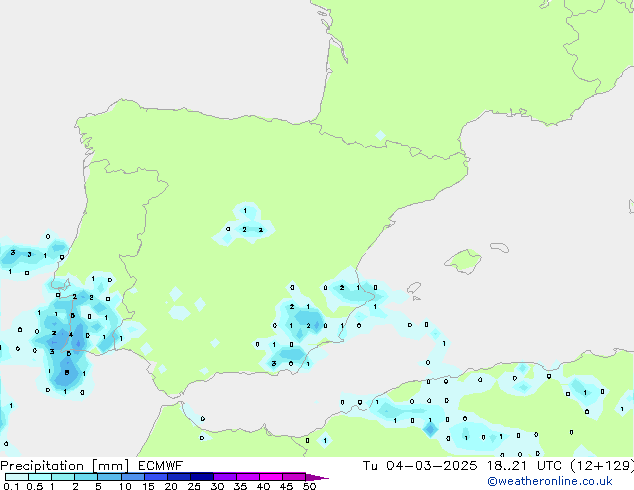Viewport: 634px width, 490px height.
Task: Click the '50' legend value label
Action: click(309, 486)
